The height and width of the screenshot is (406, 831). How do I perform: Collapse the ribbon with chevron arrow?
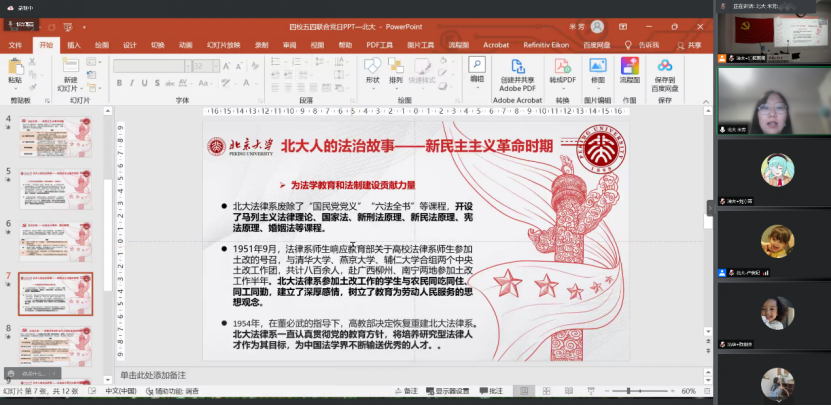point(705,102)
